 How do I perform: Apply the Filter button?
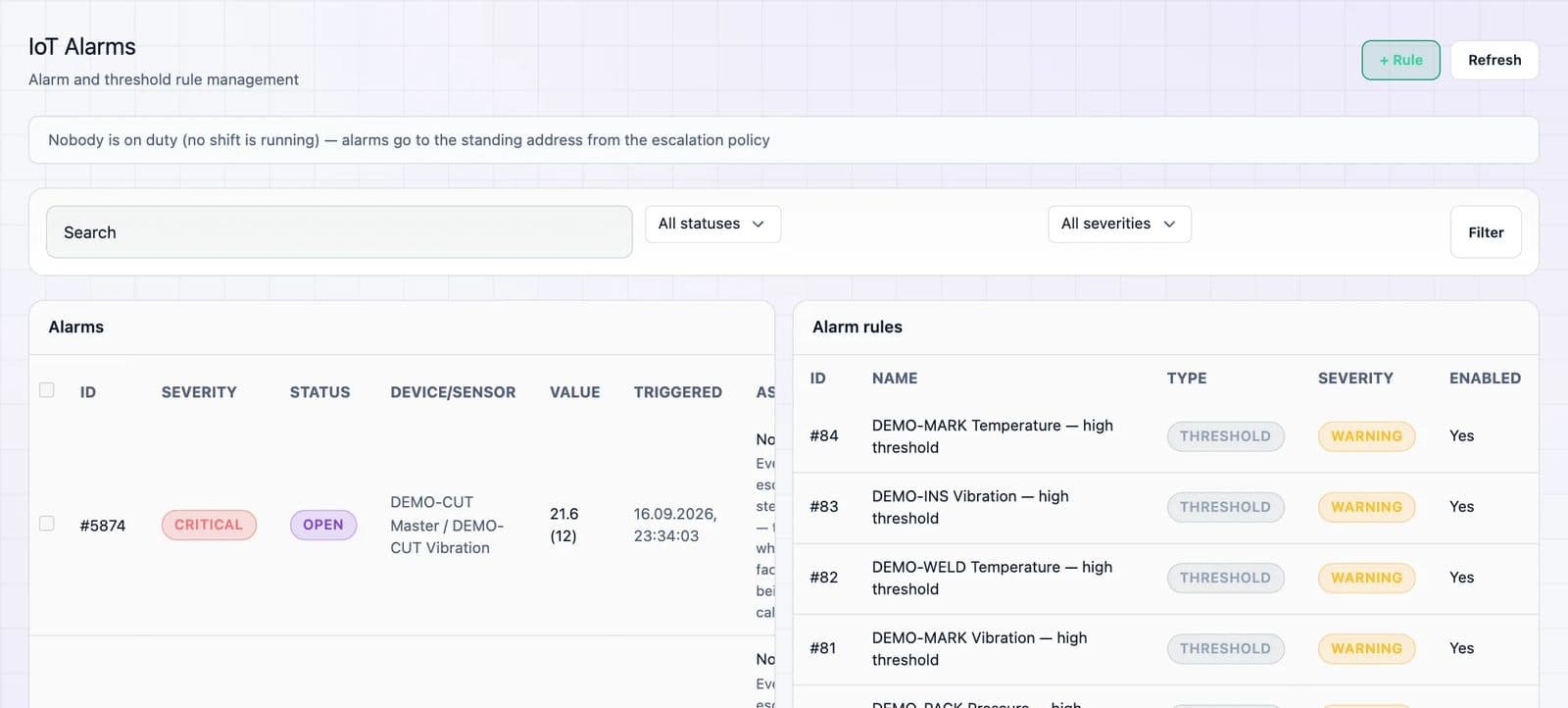tap(1486, 232)
